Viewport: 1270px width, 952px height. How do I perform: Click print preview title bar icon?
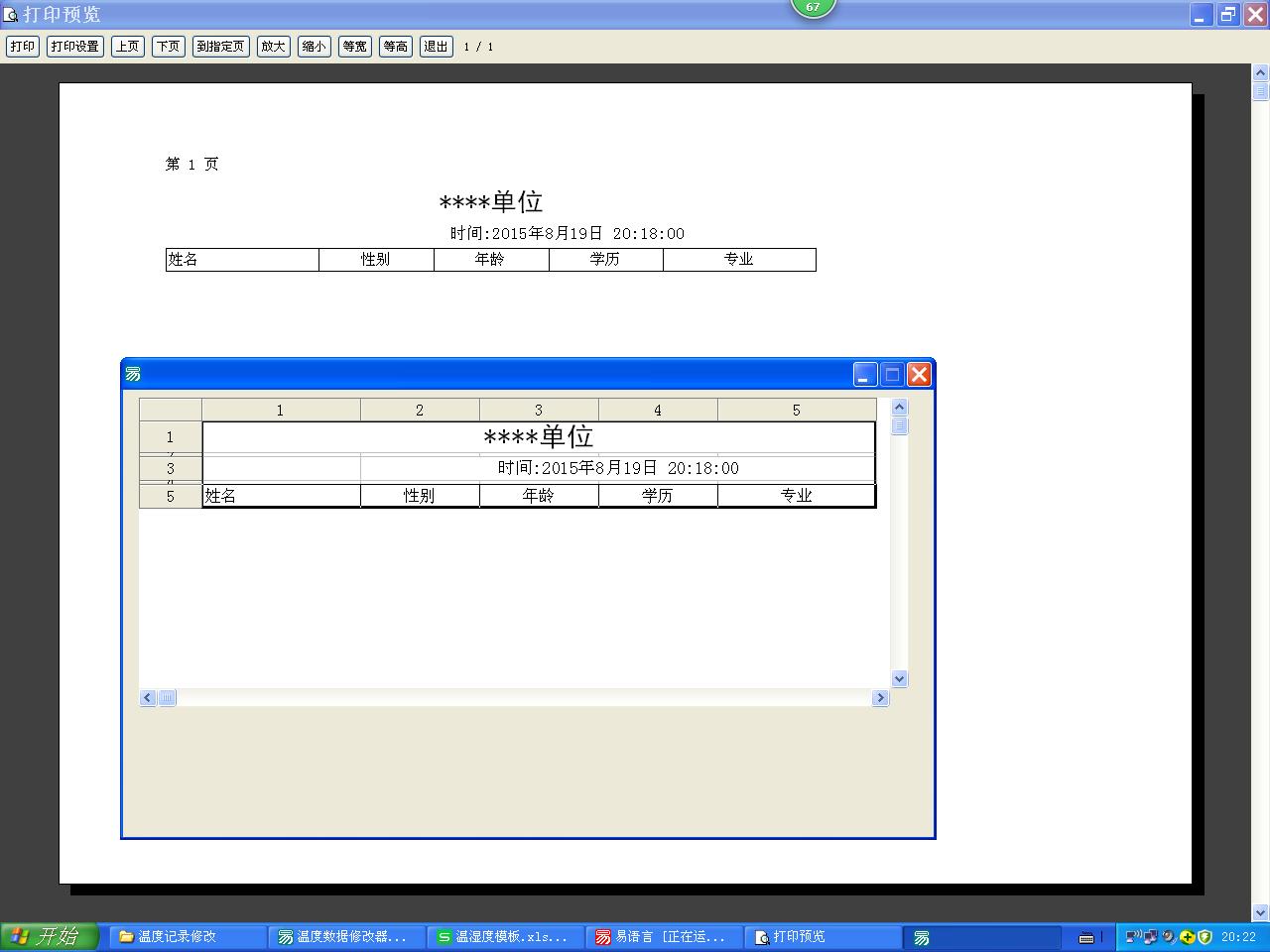click(11, 15)
